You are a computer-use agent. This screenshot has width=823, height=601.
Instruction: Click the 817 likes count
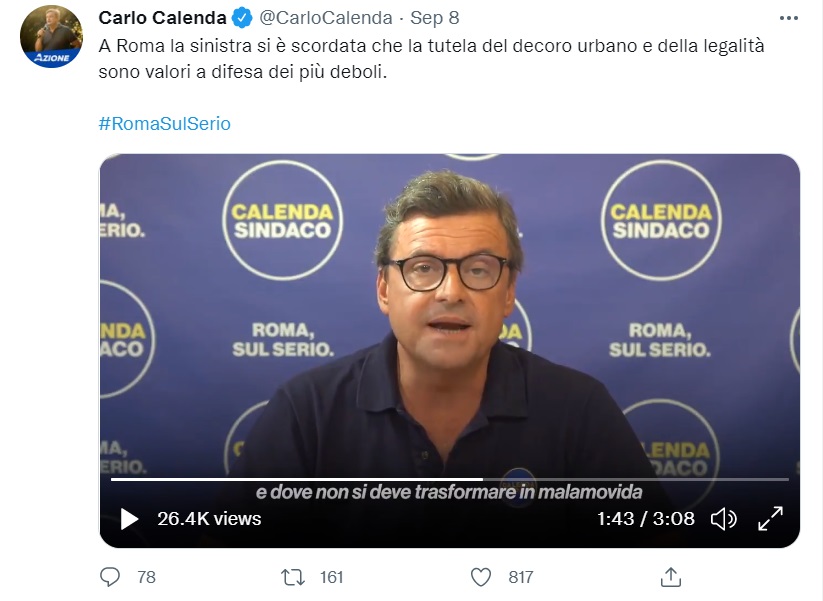point(521,577)
